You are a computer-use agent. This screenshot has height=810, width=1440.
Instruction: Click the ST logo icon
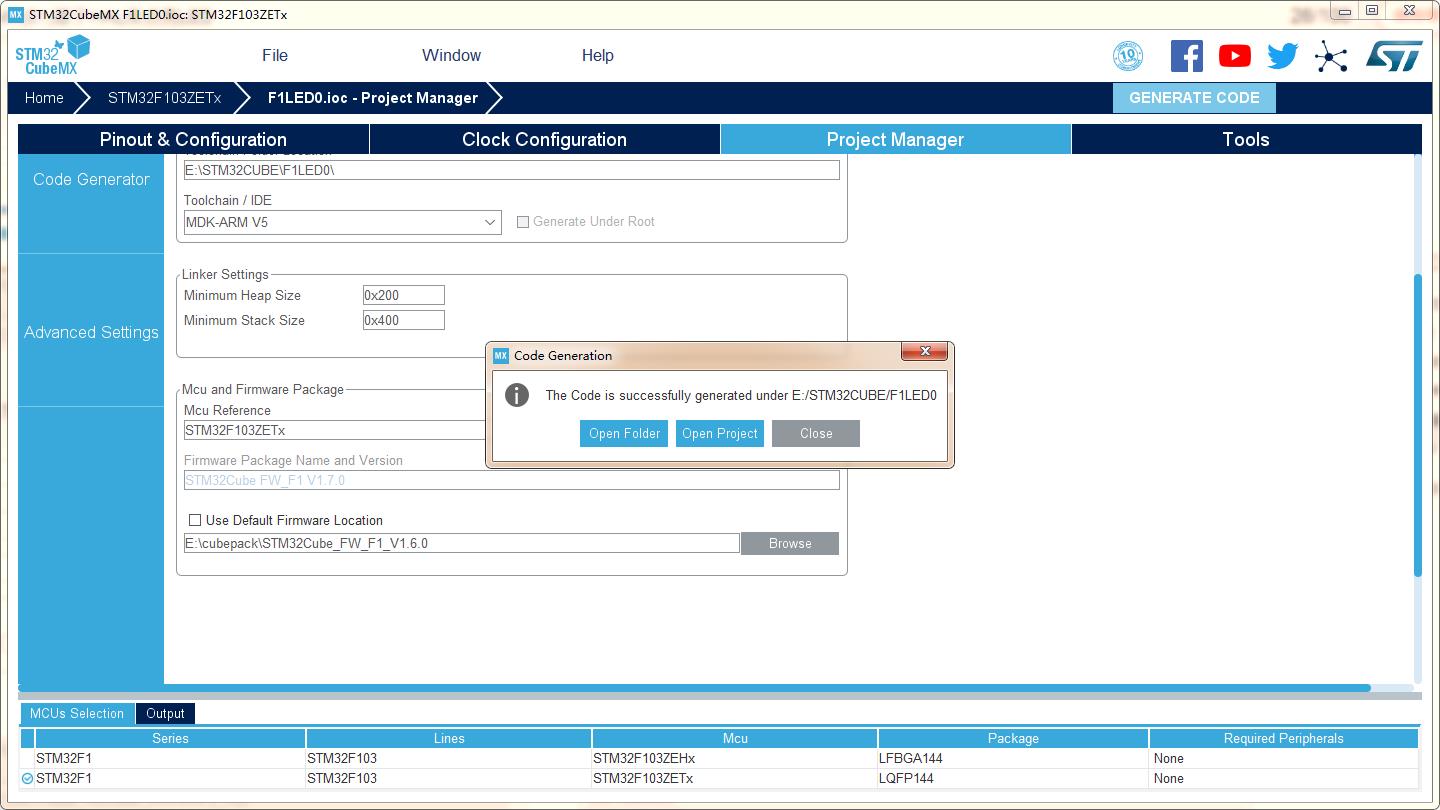pos(1394,56)
